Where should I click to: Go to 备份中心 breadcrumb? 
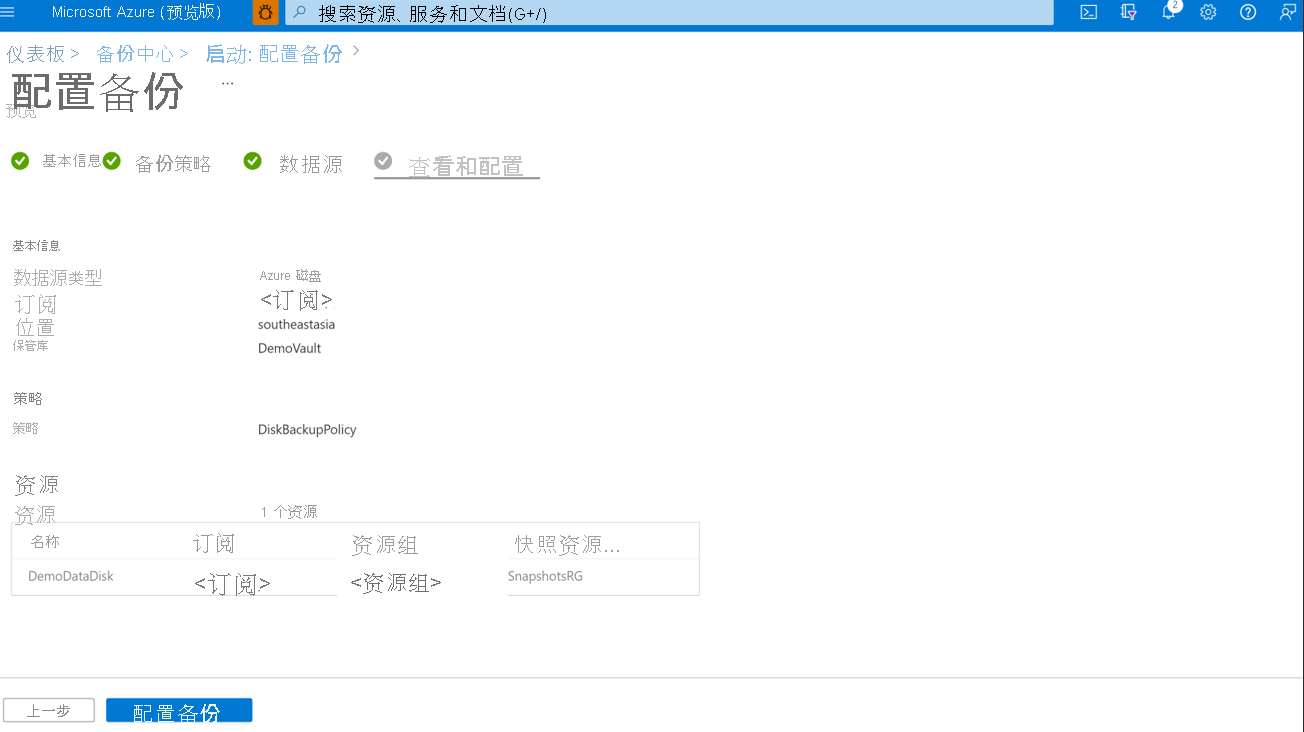[135, 54]
